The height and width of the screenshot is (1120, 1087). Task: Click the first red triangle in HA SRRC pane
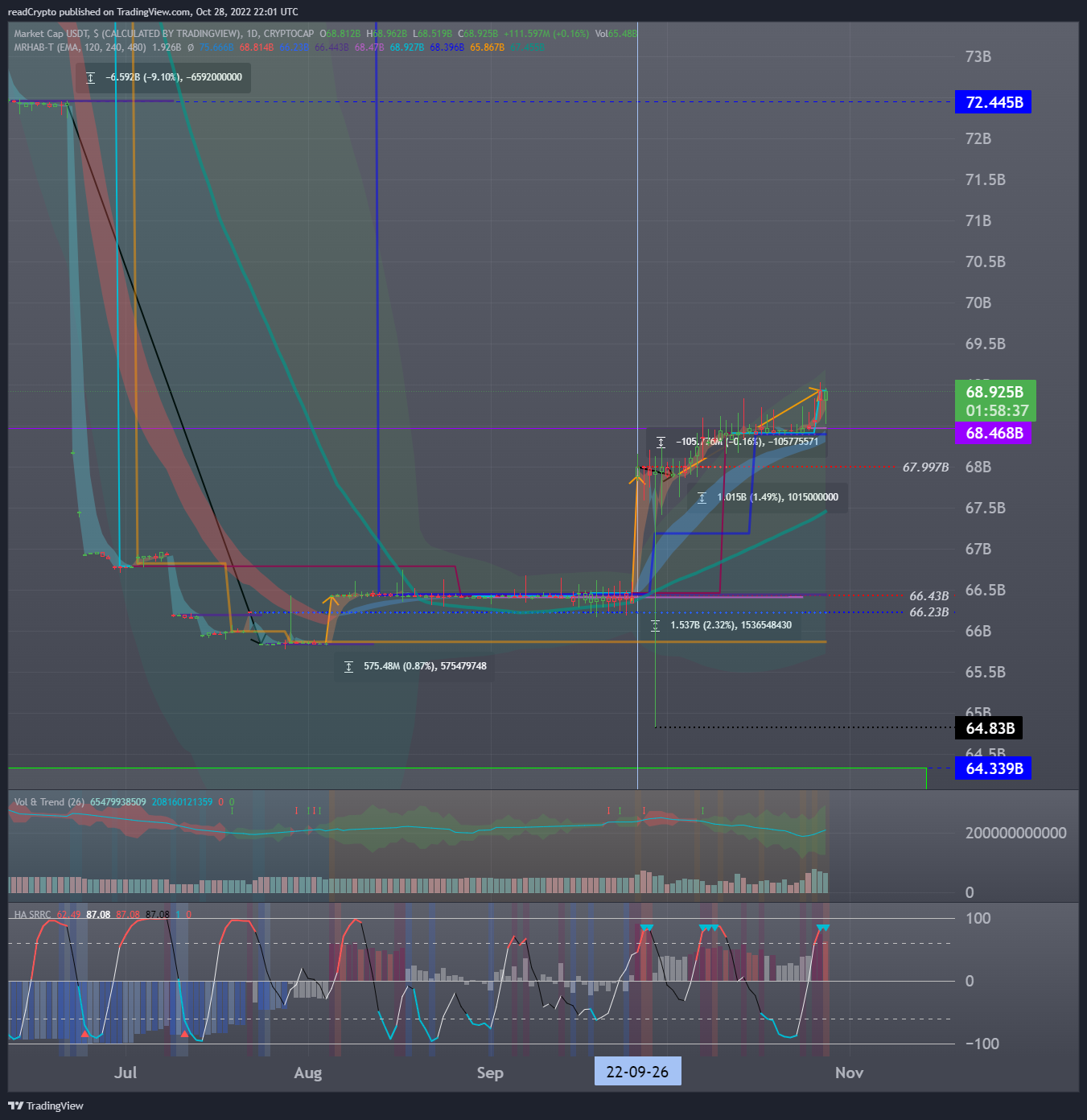click(x=84, y=1033)
